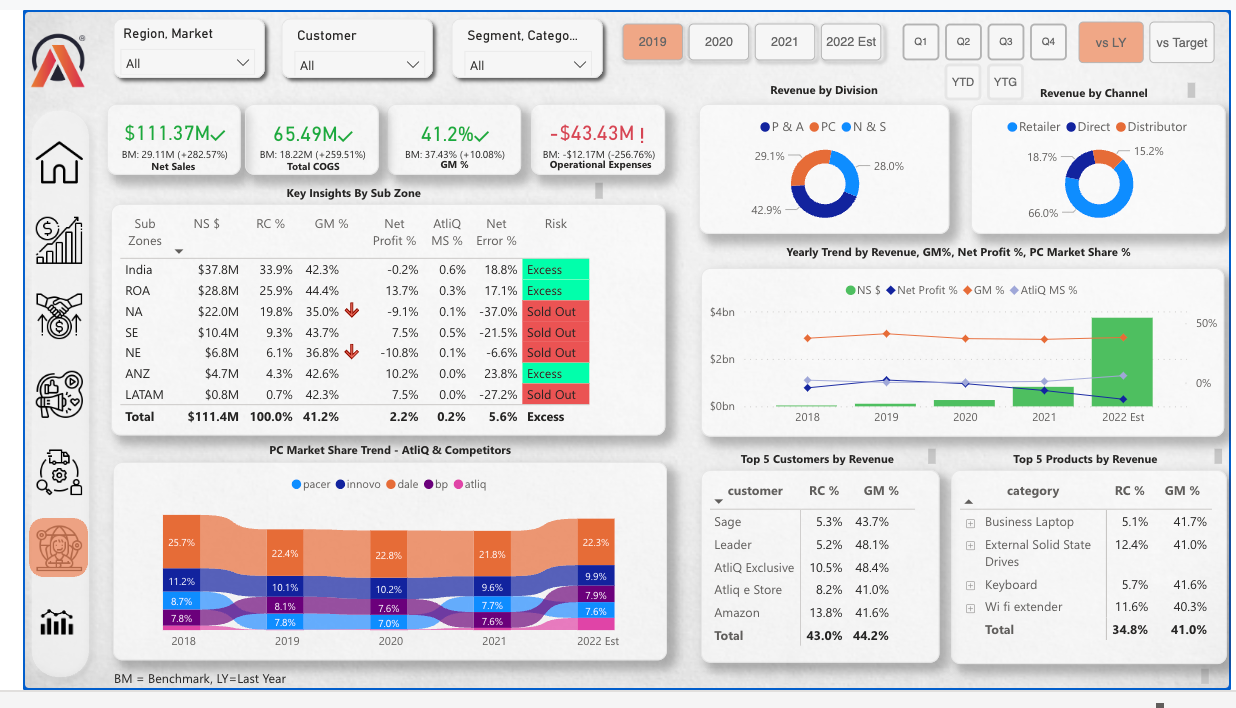This screenshot has height=708, width=1236.
Task: Go to Sales handshake icon page
Action: pyautogui.click(x=58, y=315)
